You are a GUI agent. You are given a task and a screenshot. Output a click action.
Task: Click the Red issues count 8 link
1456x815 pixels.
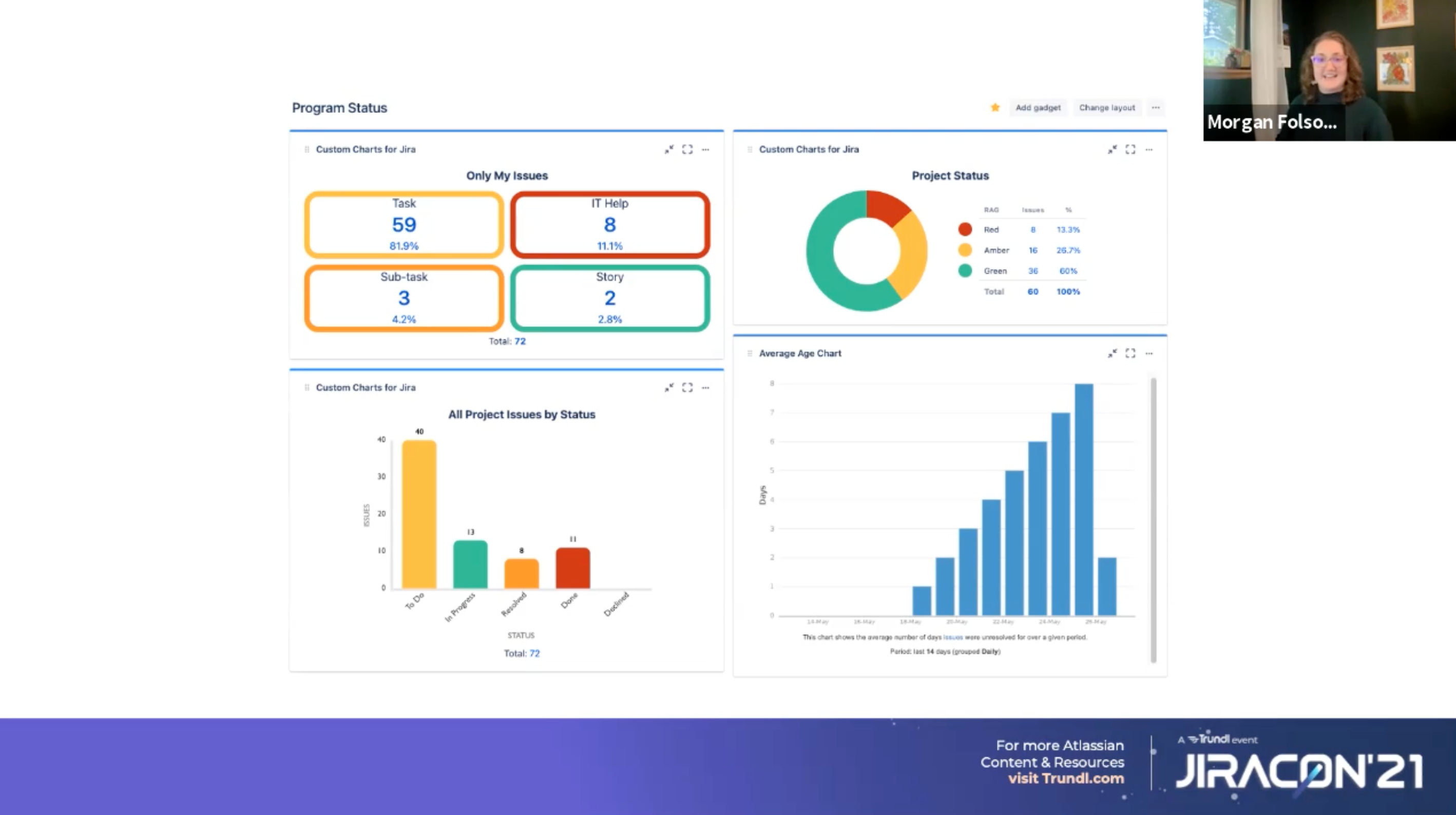pos(1032,229)
